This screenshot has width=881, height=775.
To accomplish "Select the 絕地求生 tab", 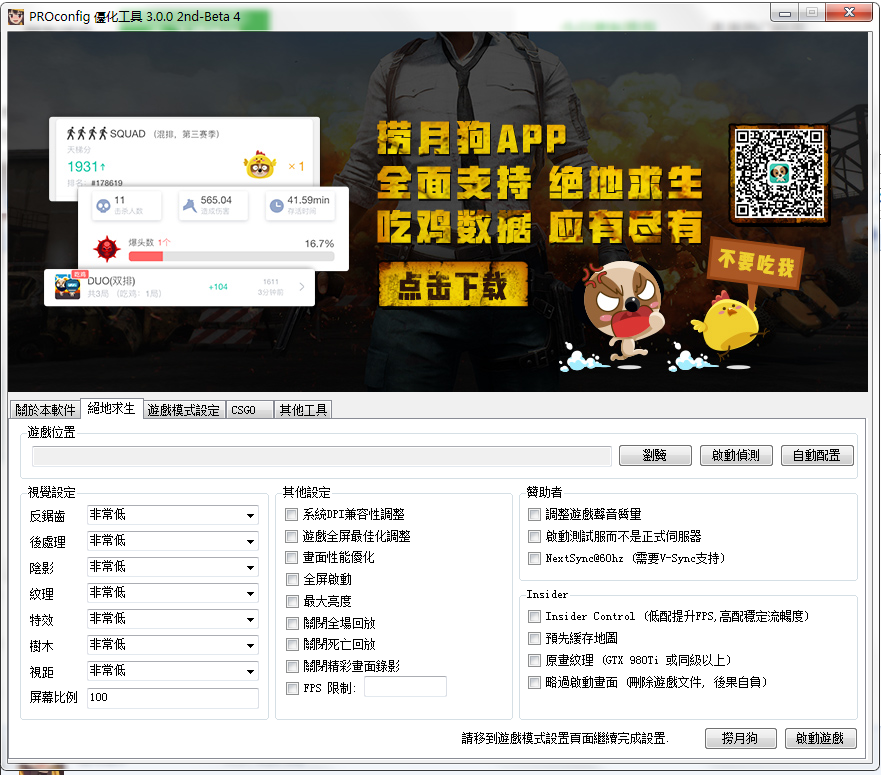I will coord(111,409).
